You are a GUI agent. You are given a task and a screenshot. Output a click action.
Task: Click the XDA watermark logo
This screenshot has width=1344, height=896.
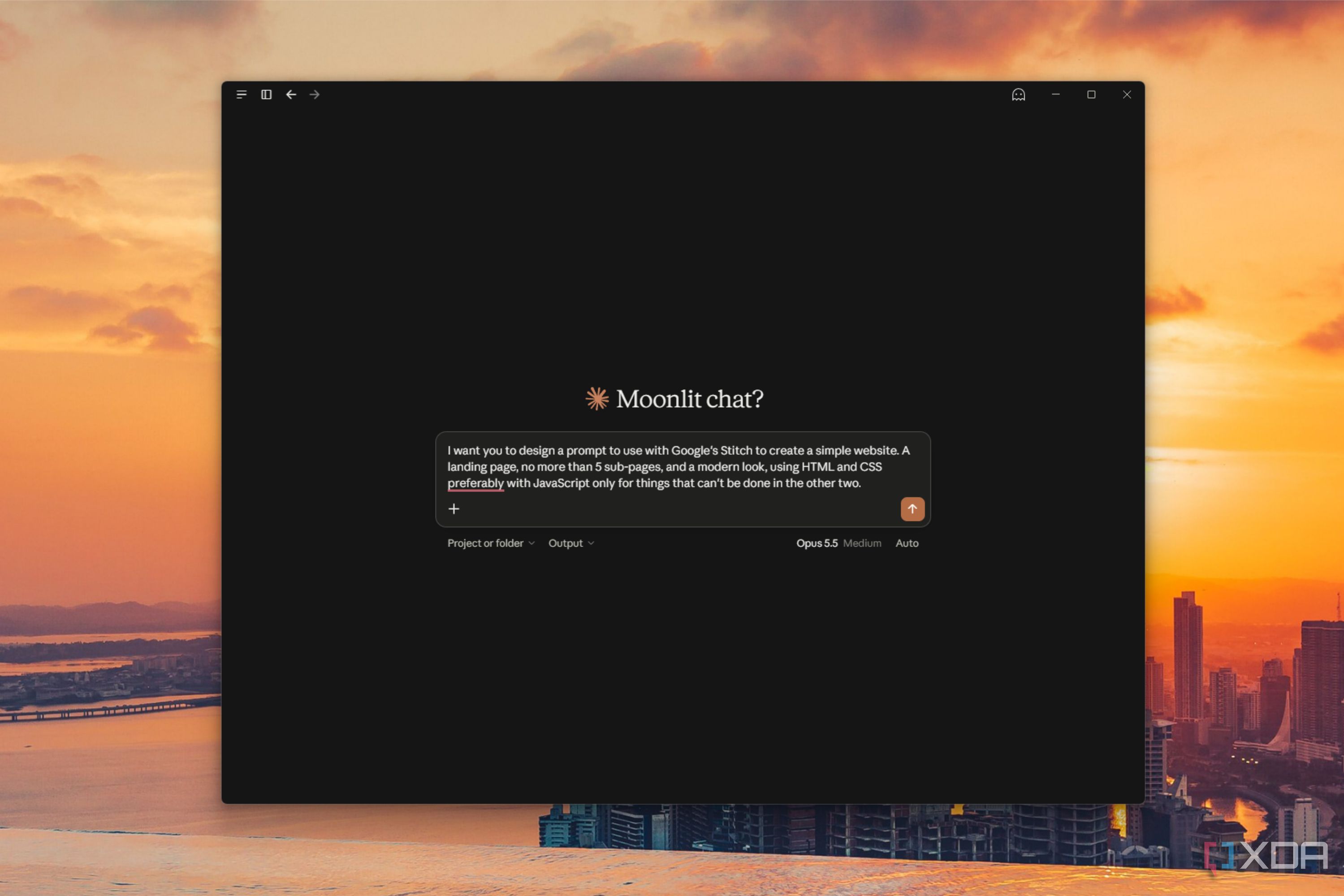tap(1266, 855)
